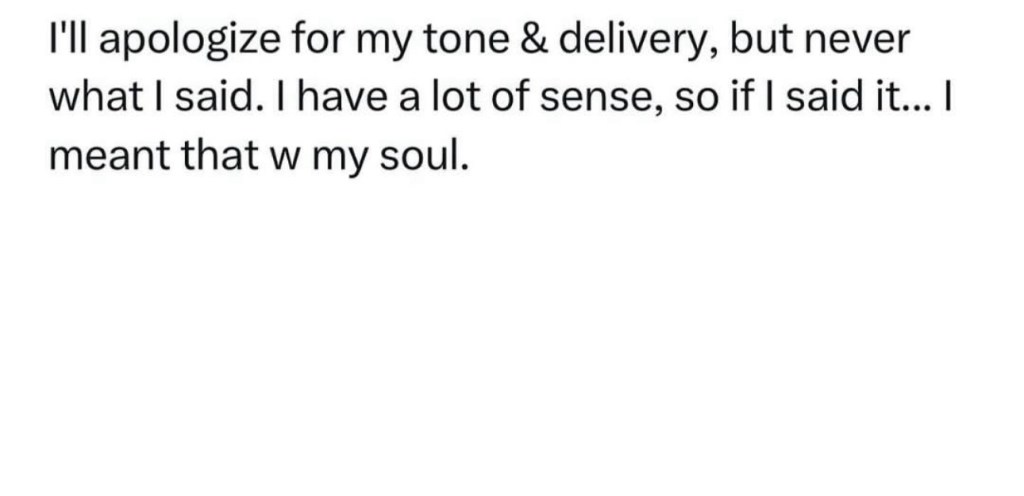1024x496 pixels.
Task: Click the opening word "I'll"
Action: tap(66, 43)
